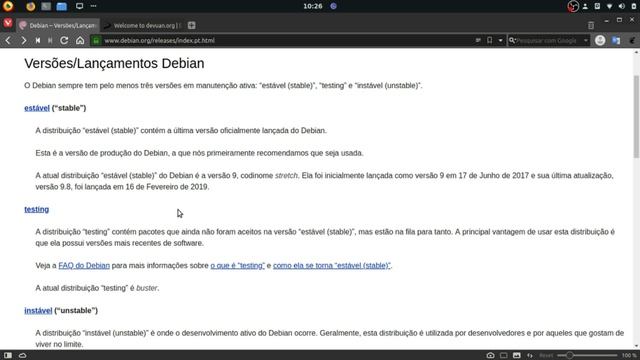The width and height of the screenshot is (640, 360).
Task: Click the Versões/Lançamentos Debian heading
Action: coord(114,63)
